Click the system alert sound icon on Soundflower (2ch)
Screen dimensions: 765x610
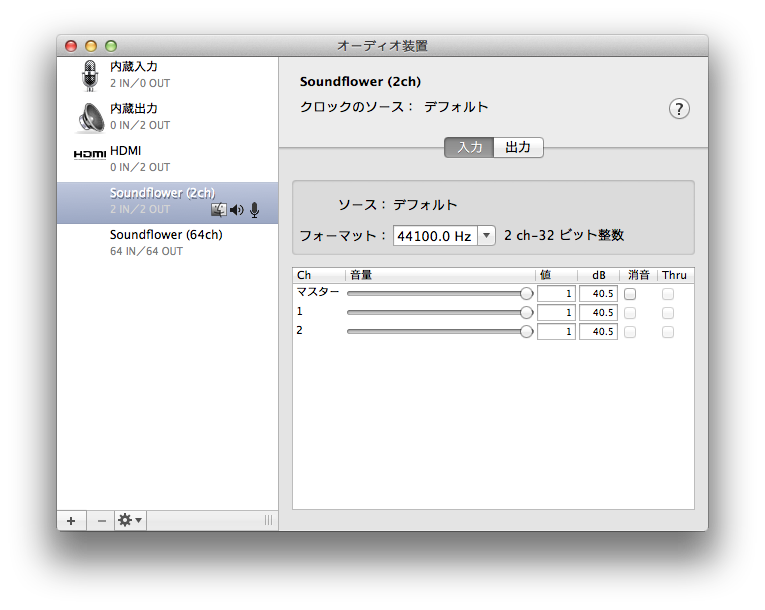pos(219,210)
